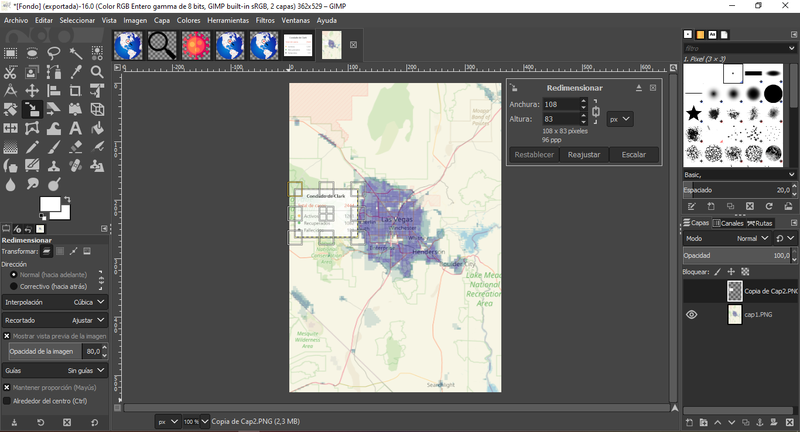Hide the cap1.PNG layer using the eye
This screenshot has width=800, height=432.
691,315
